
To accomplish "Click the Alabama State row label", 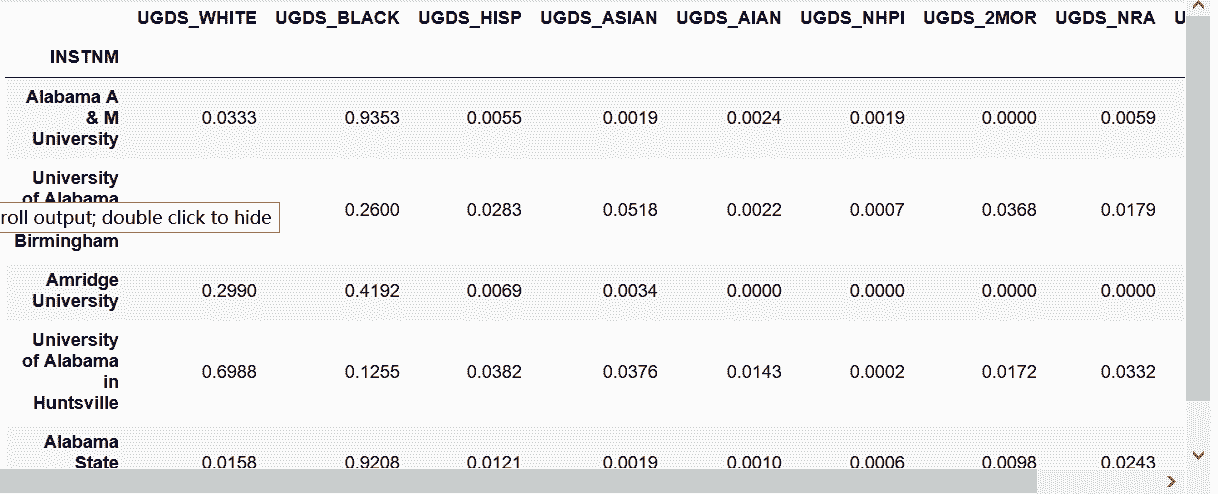I will (x=82, y=452).
